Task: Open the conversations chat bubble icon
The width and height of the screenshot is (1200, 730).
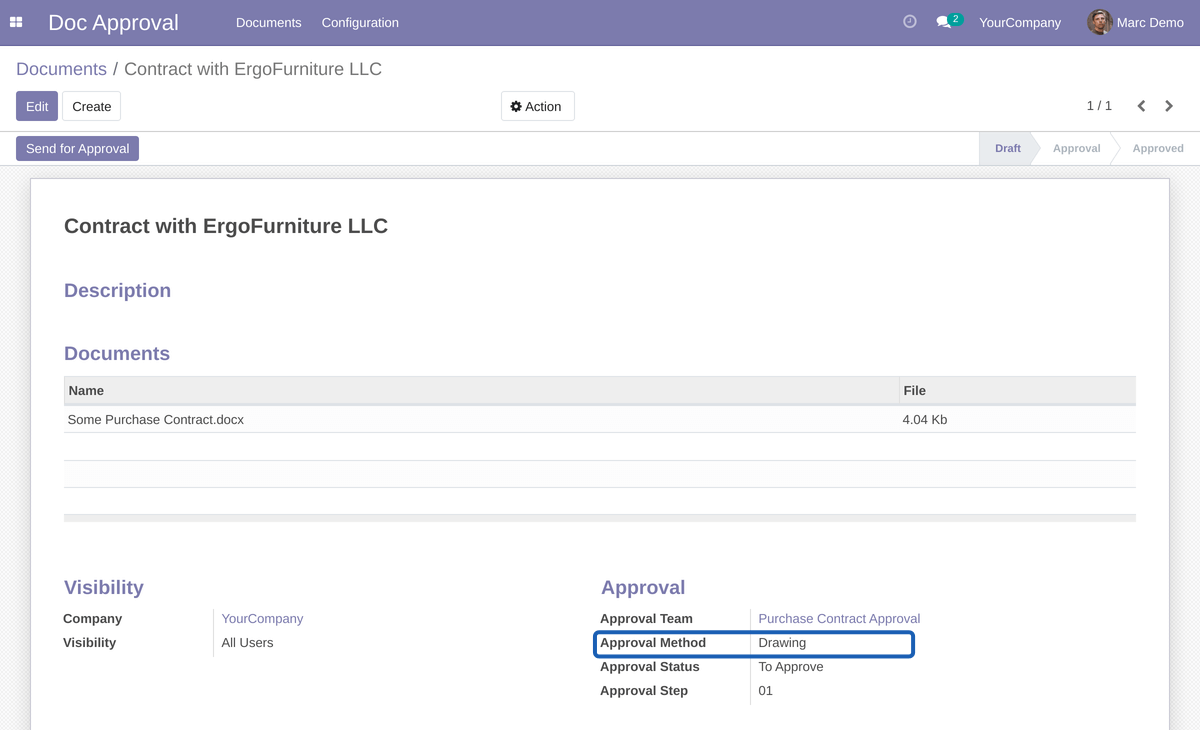Action: (943, 22)
